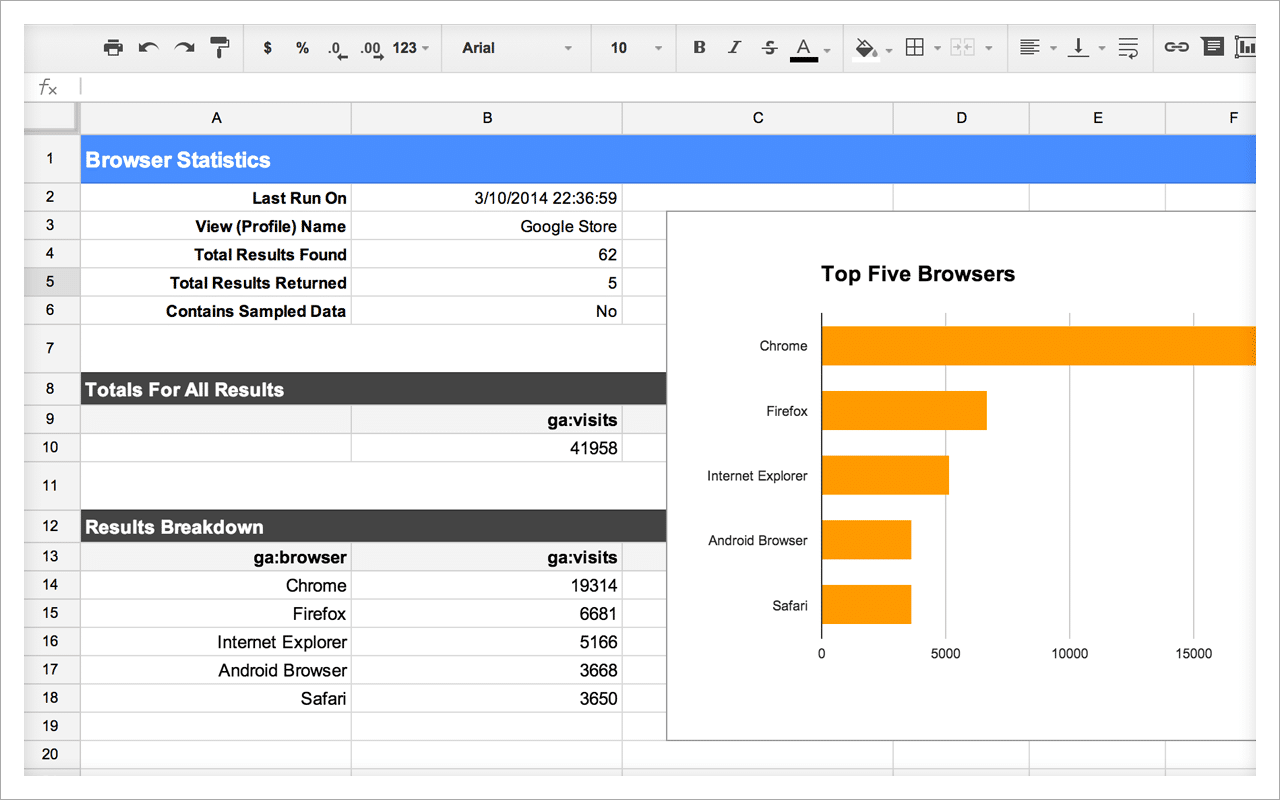Format selected cells as percent
The width and height of the screenshot is (1280, 800).
click(x=302, y=47)
